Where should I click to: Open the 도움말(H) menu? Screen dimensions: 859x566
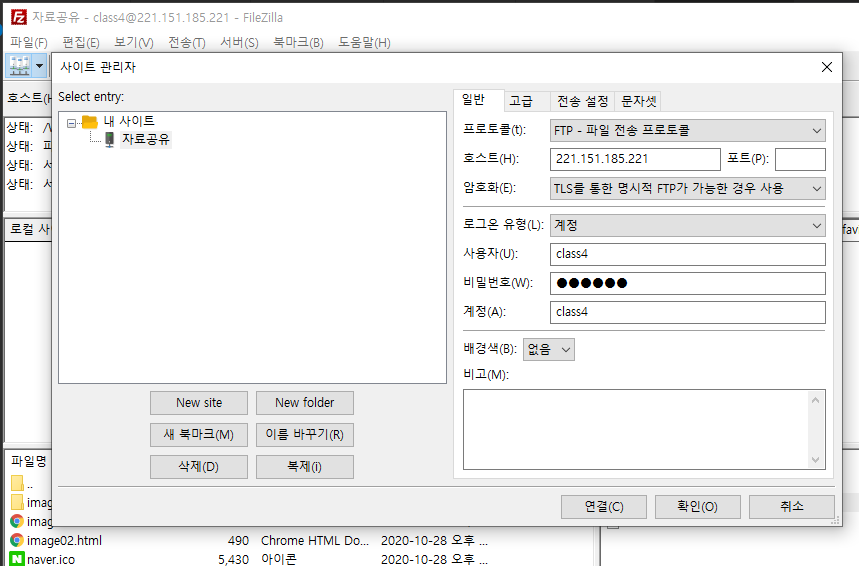click(364, 43)
